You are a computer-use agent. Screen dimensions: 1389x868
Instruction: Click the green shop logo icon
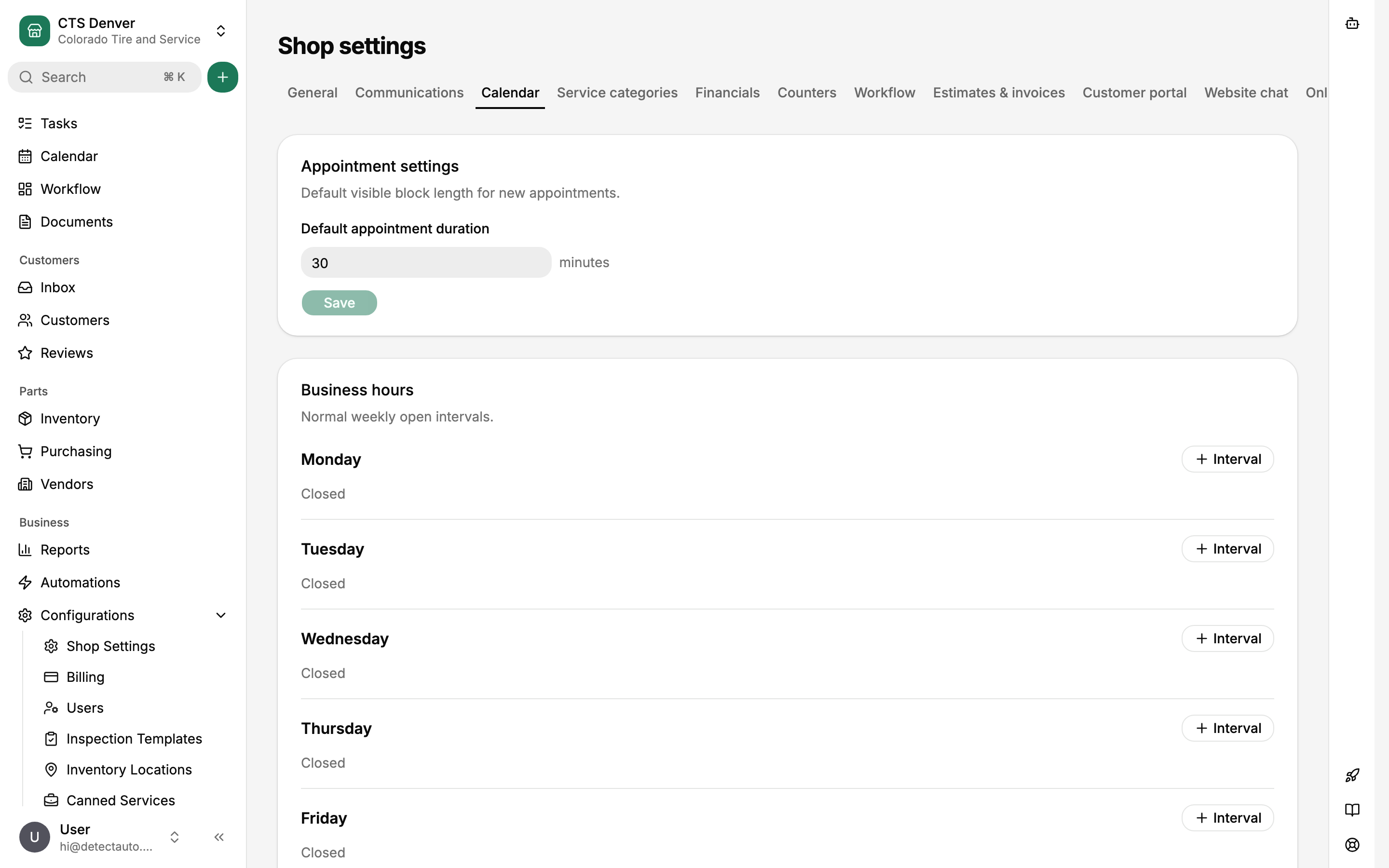(x=34, y=30)
